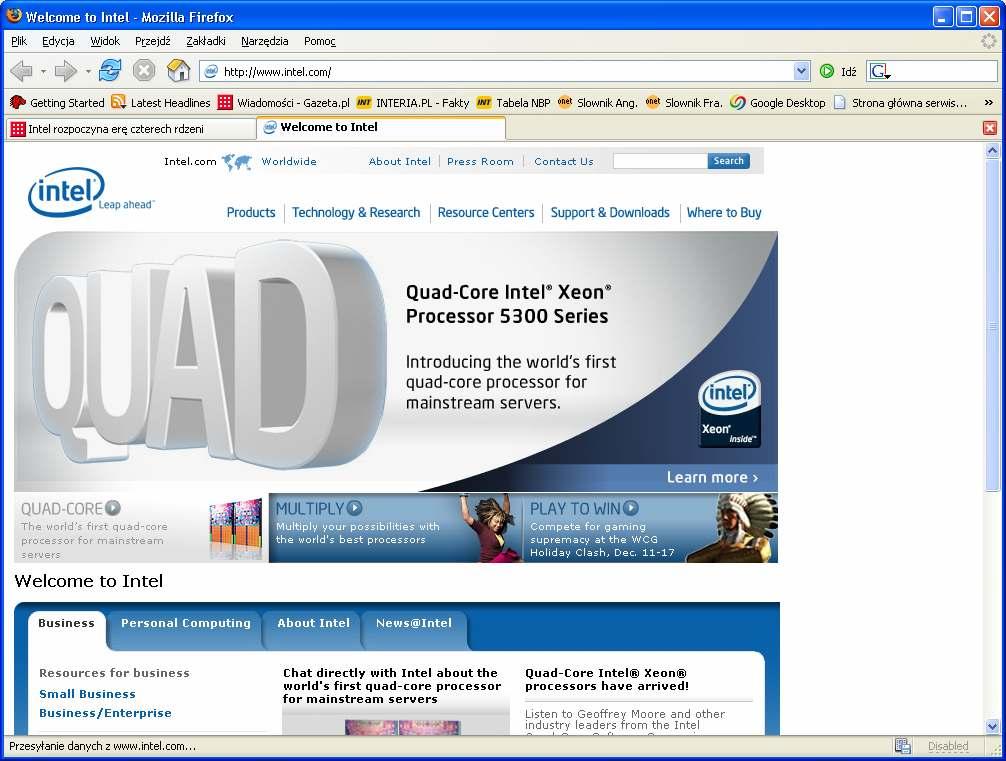Expand the address bar URL dropdown

(801, 71)
